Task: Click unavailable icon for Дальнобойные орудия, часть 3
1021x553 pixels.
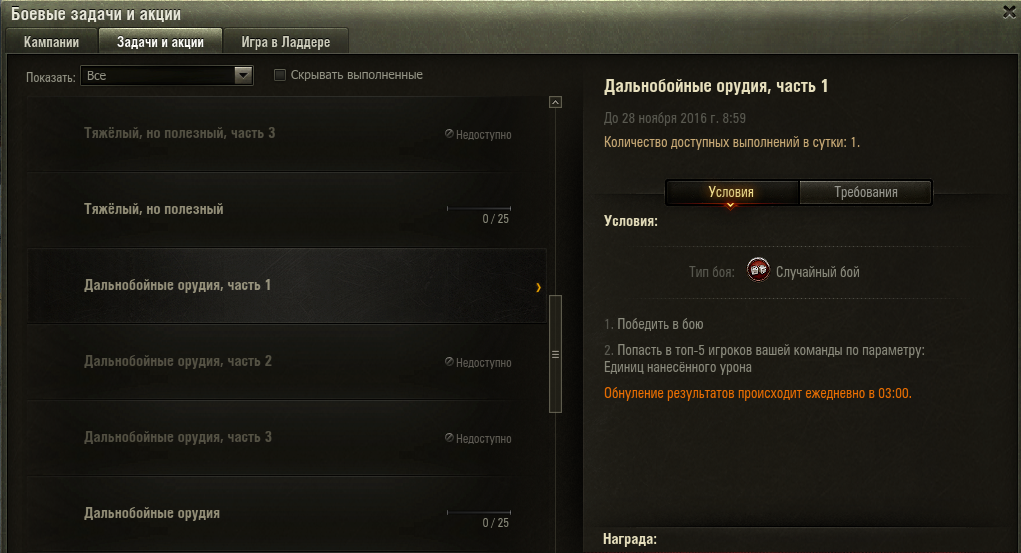Action: [x=449, y=438]
